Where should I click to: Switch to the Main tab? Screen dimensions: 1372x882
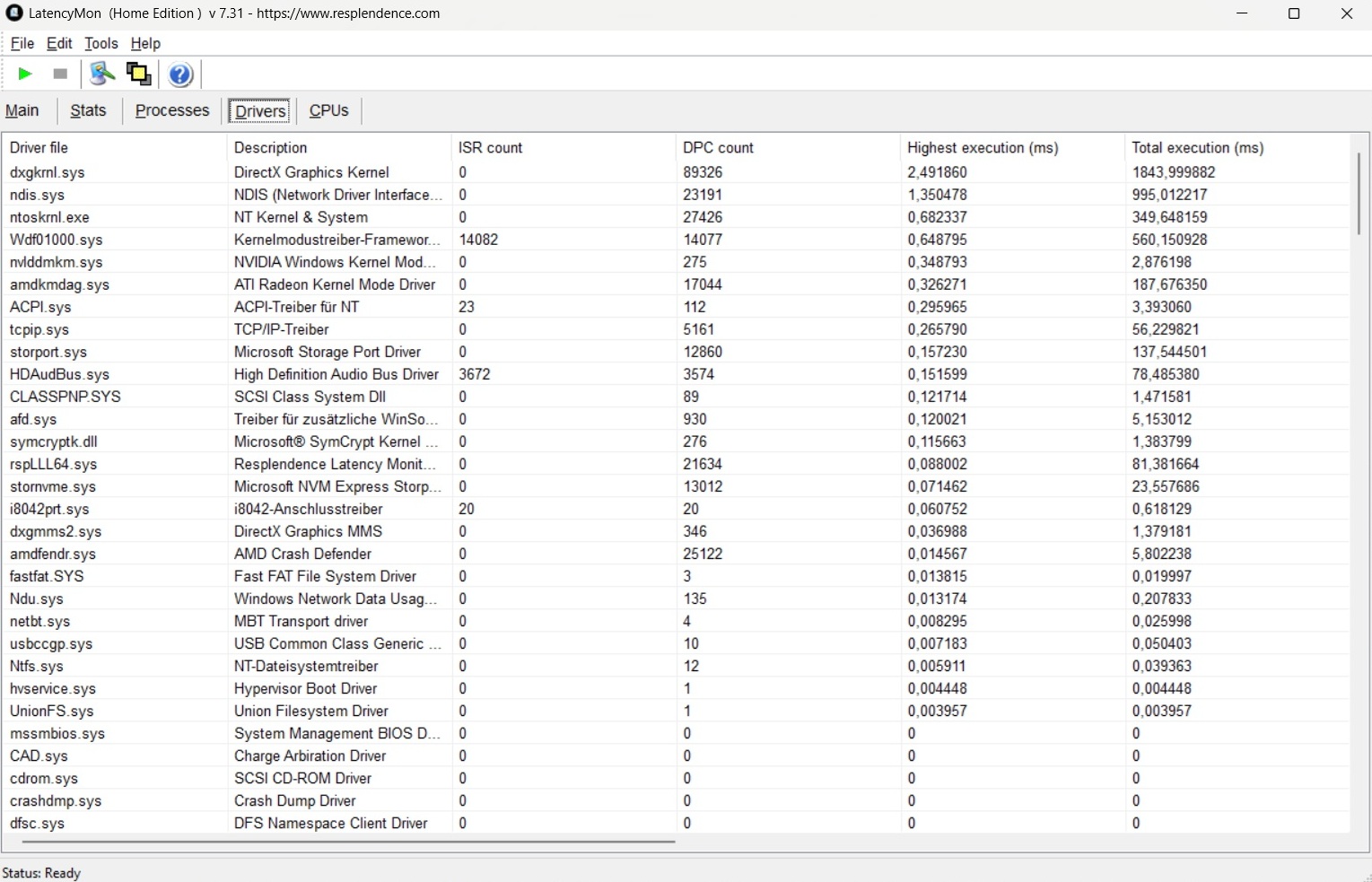coord(22,110)
